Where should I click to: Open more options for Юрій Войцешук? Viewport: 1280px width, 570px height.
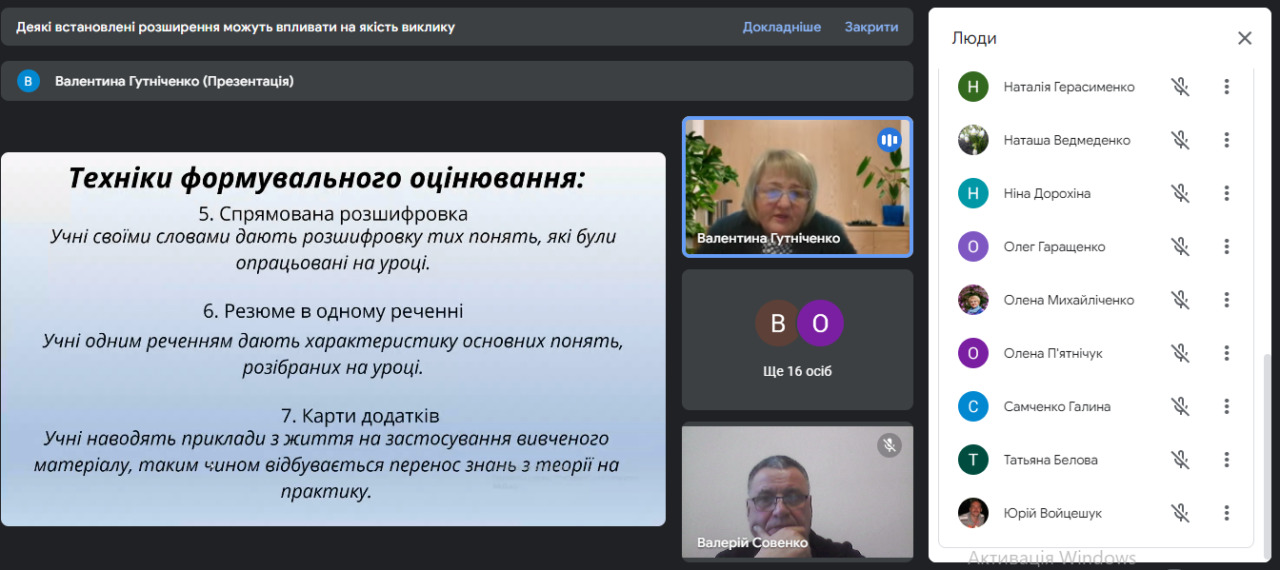tap(1226, 513)
